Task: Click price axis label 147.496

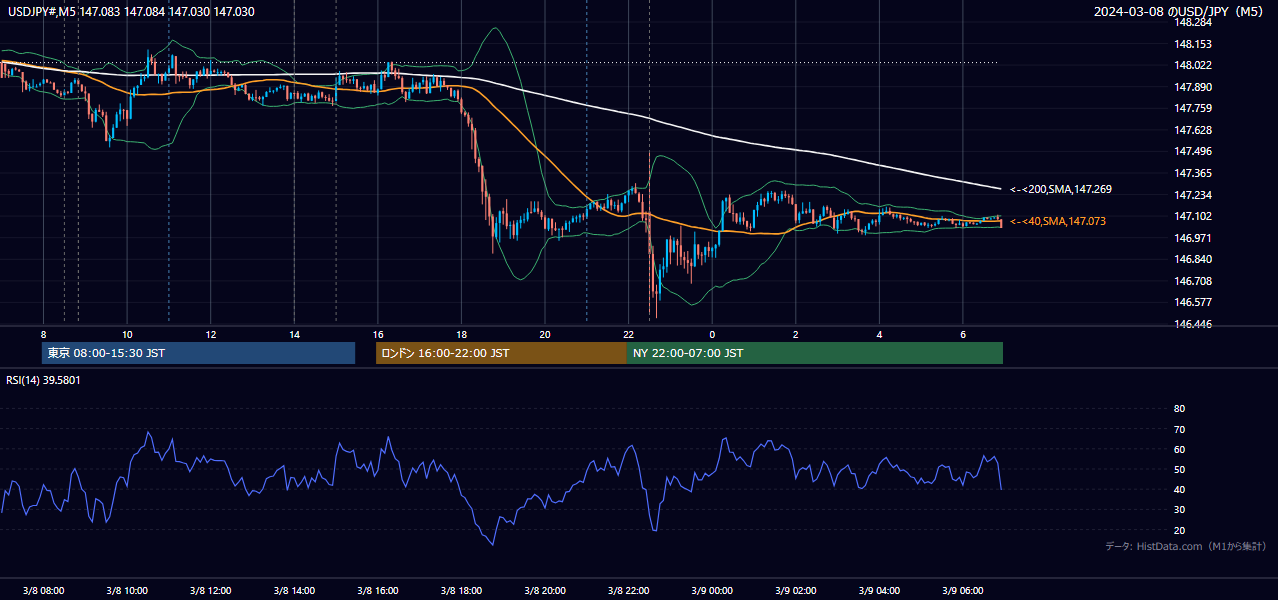Action: pos(1192,151)
